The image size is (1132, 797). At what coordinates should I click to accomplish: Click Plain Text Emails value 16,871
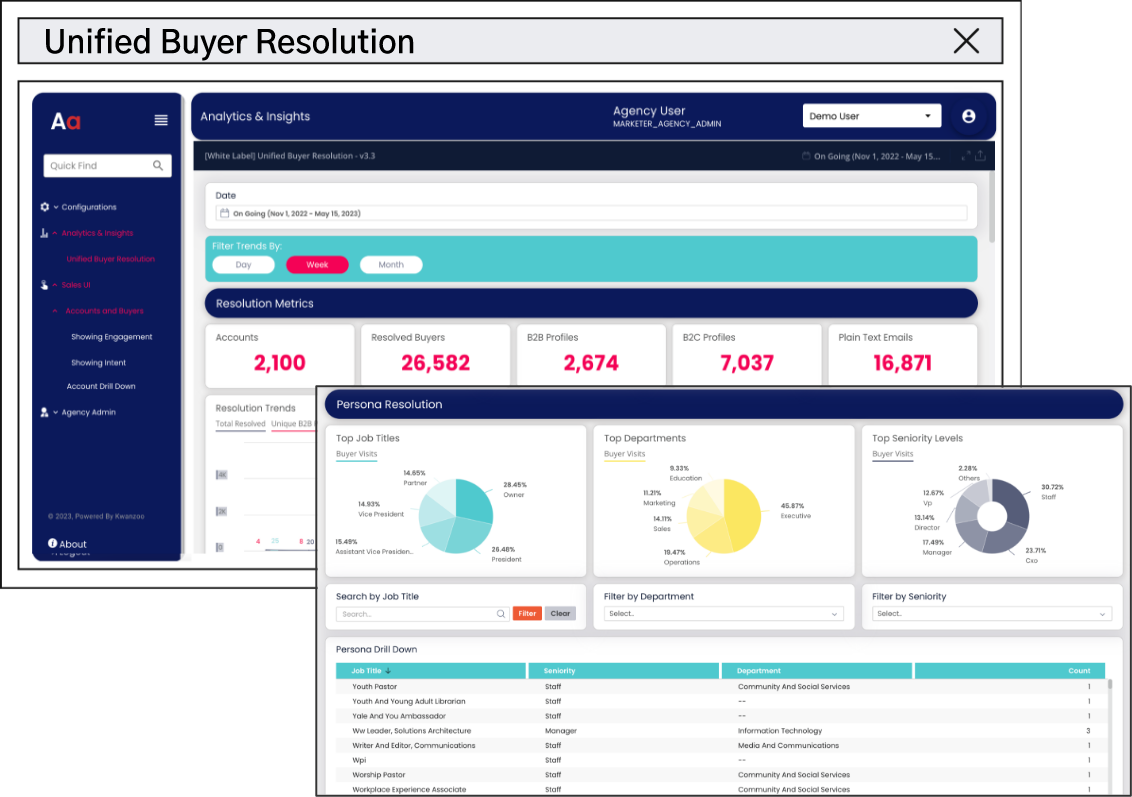[x=902, y=362]
